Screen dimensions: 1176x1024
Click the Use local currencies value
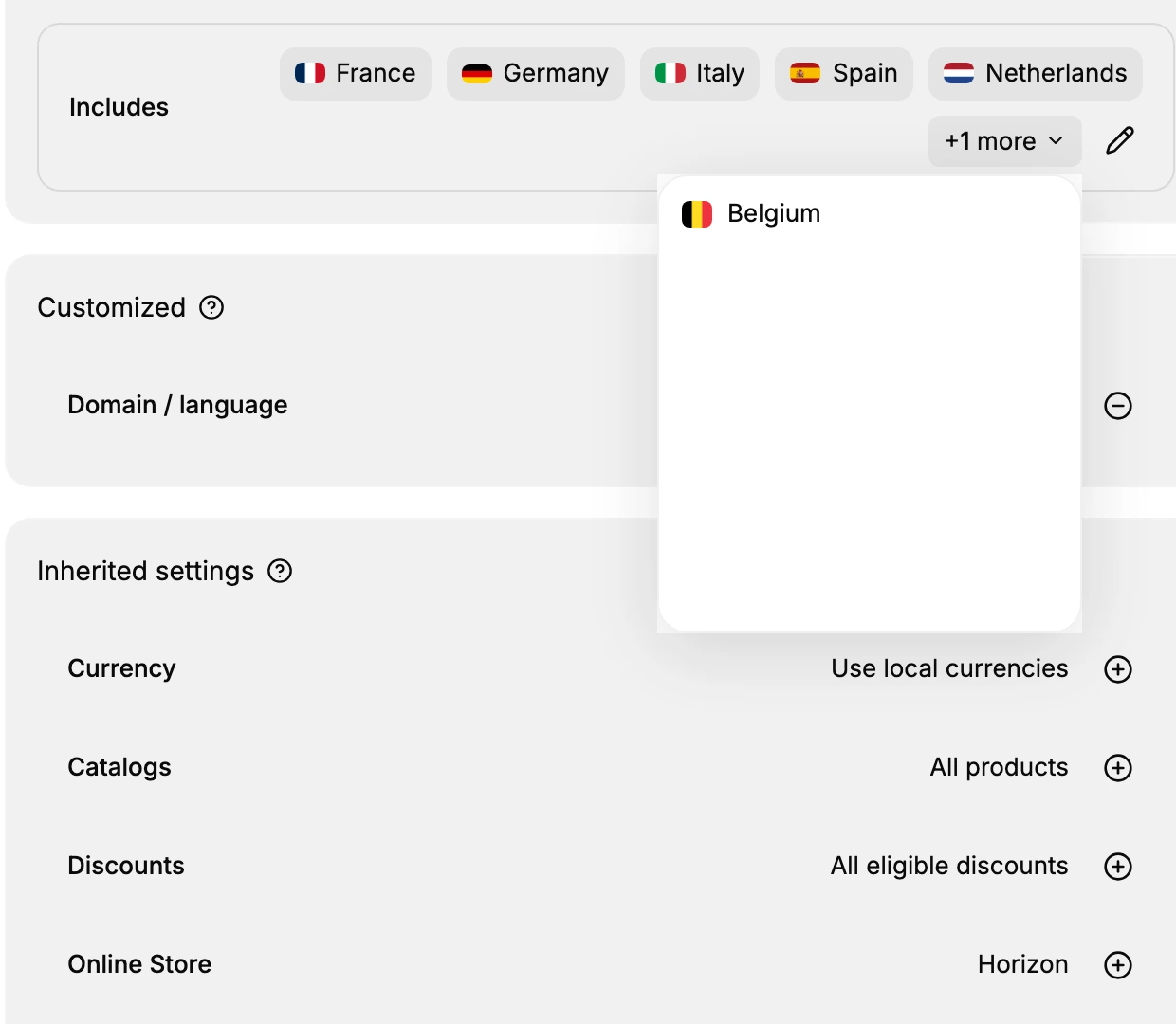pyautogui.click(x=949, y=668)
